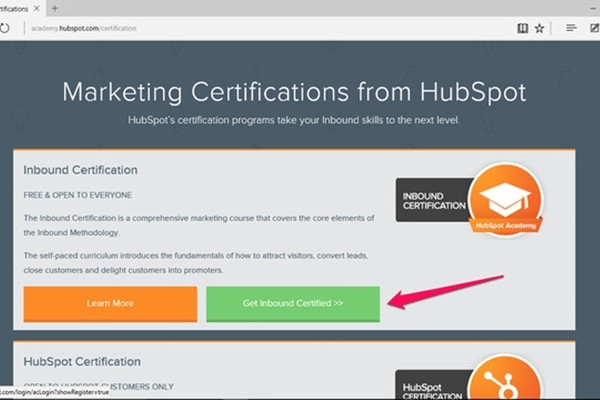Image resolution: width=600 pixels, height=400 pixels.
Task: Click the orange Learn More button
Action: pyautogui.click(x=110, y=304)
